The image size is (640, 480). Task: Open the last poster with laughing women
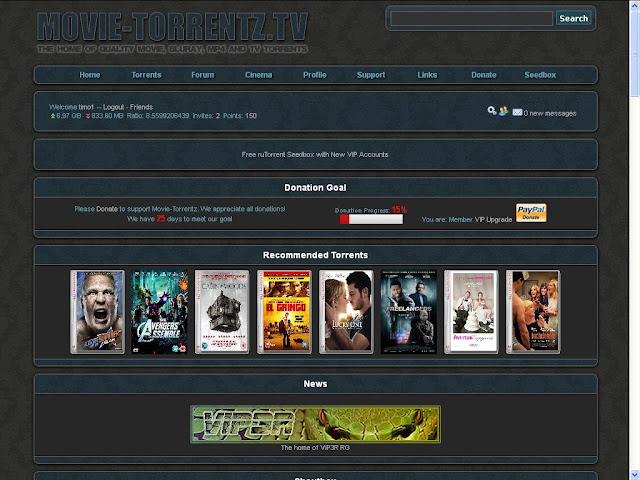click(533, 312)
